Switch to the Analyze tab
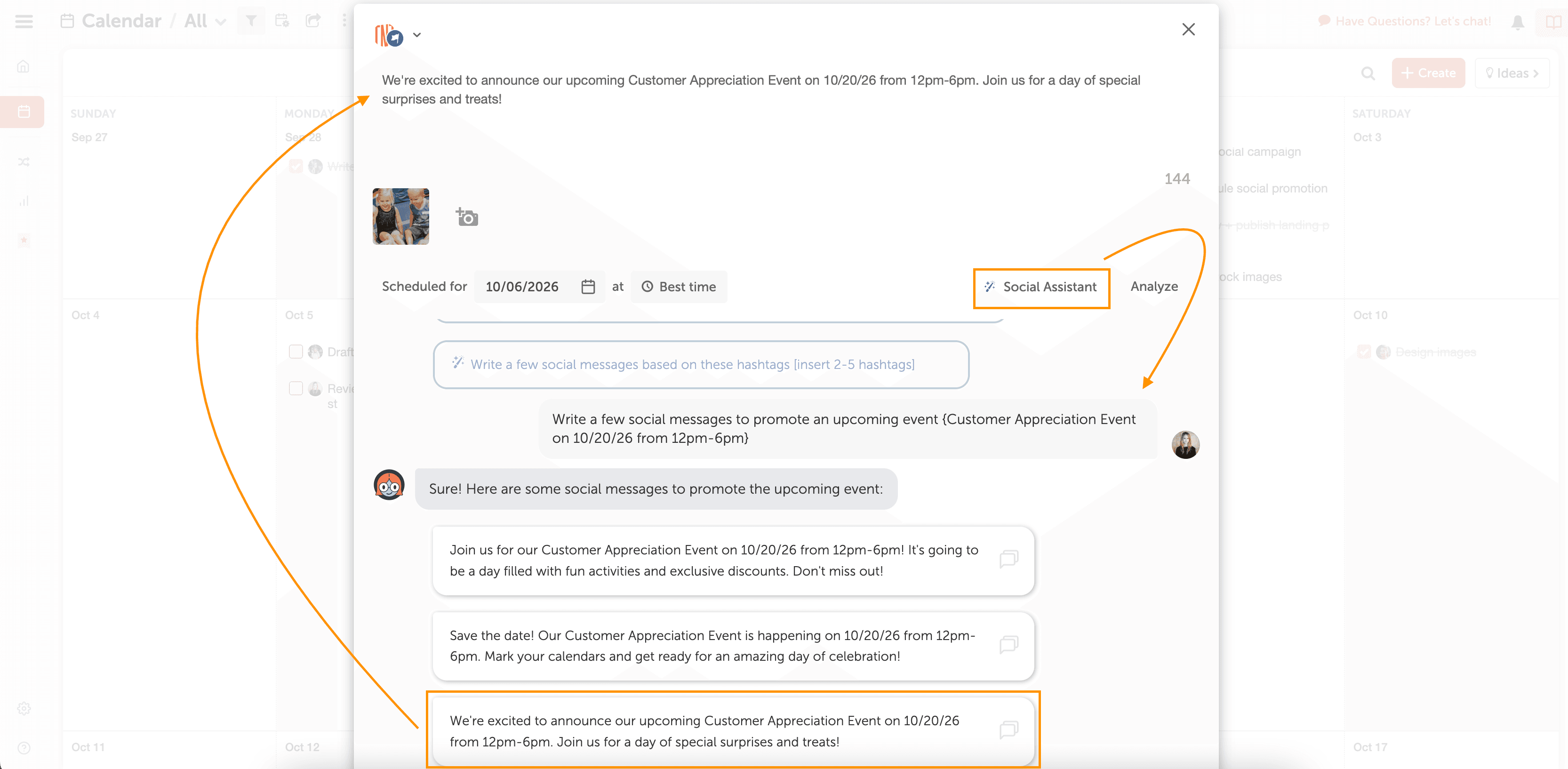1568x769 pixels. [1153, 287]
